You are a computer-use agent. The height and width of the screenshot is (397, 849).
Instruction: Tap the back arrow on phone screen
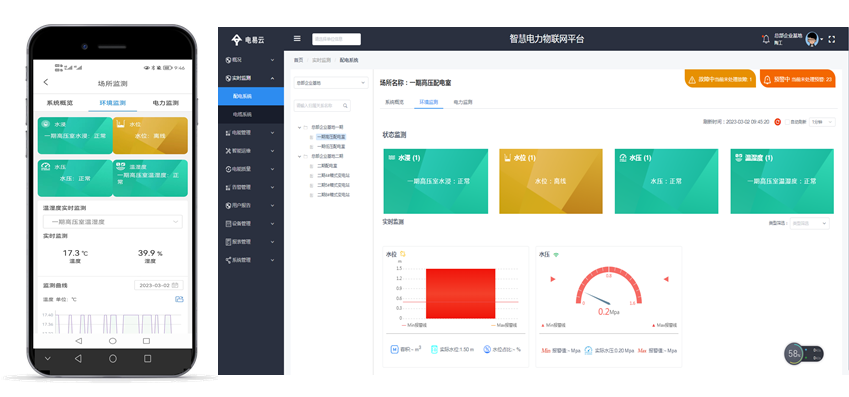click(x=45, y=82)
